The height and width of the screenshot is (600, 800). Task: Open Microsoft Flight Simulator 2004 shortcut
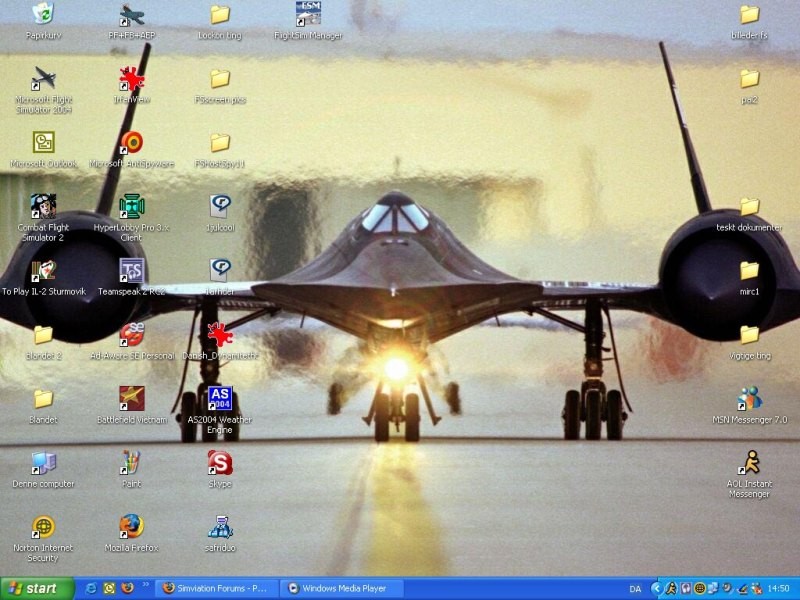click(43, 80)
